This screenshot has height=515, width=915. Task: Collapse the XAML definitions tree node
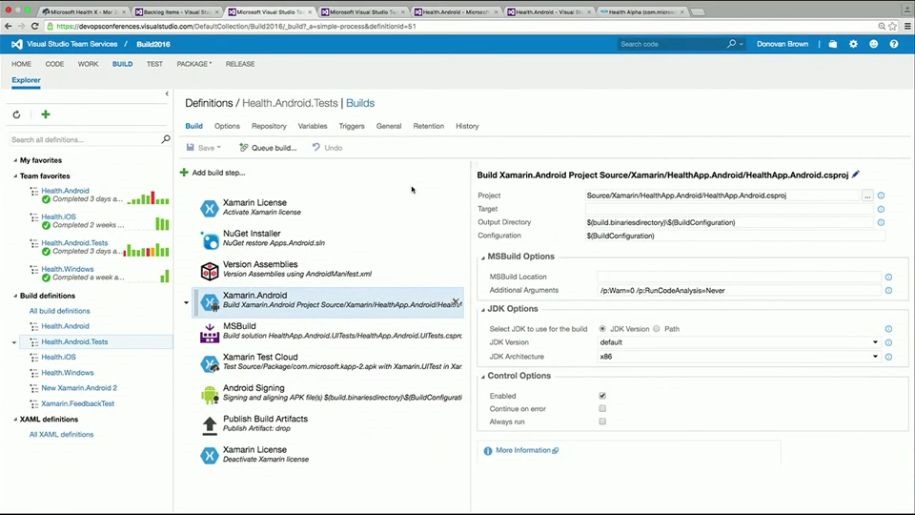15,419
